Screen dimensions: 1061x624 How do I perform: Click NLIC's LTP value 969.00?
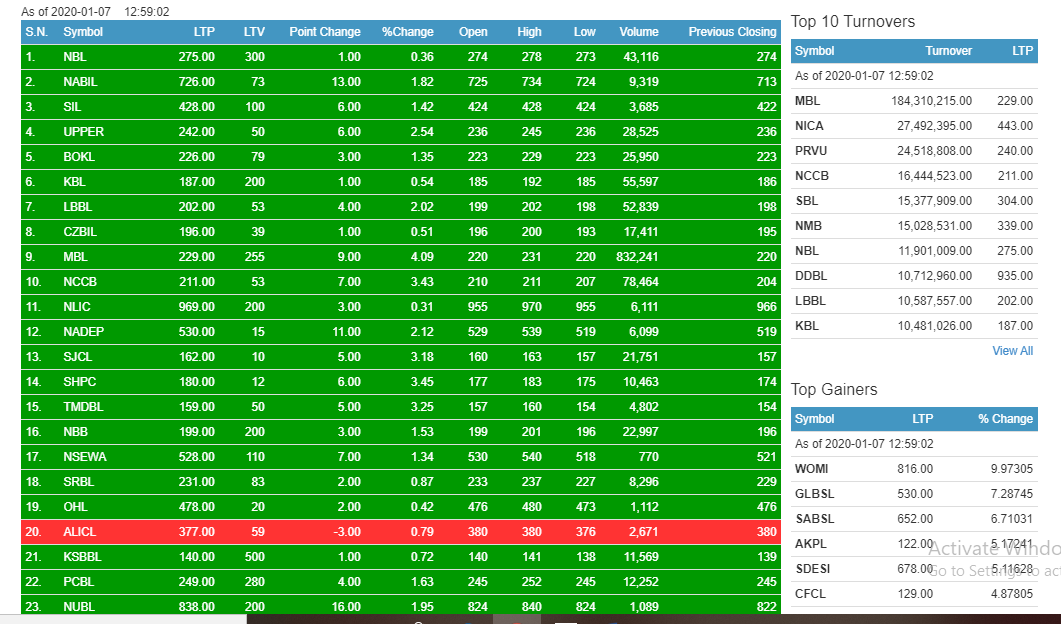click(x=196, y=307)
